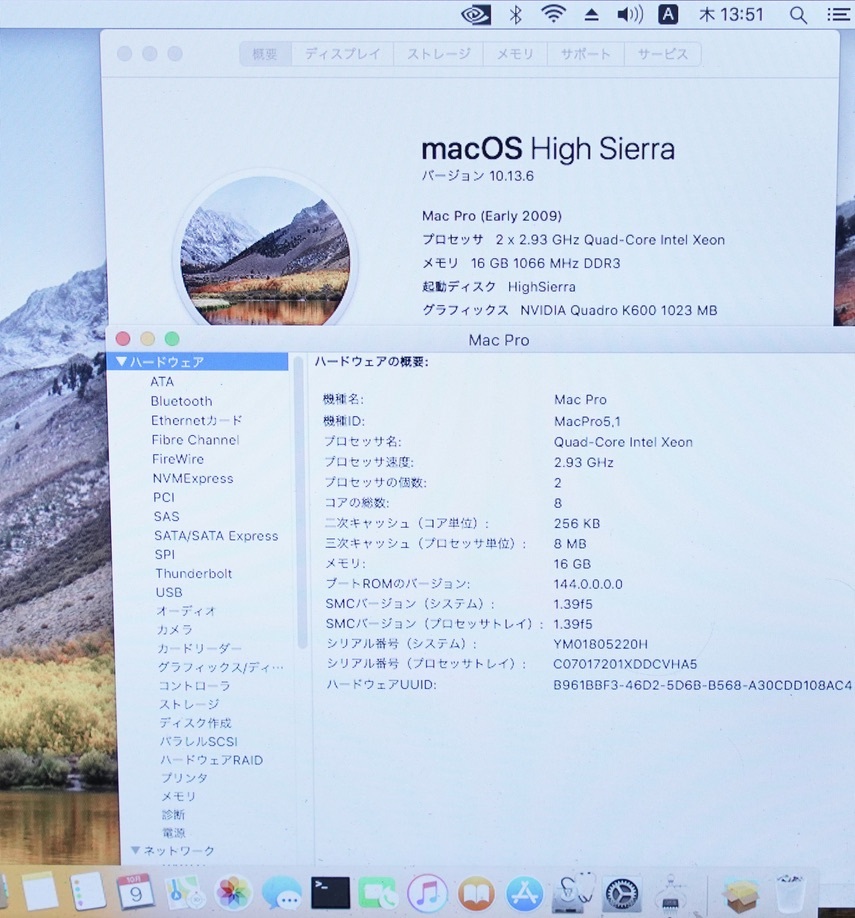Select ATA in the hardware list
This screenshot has width=855, height=918.
(162, 382)
